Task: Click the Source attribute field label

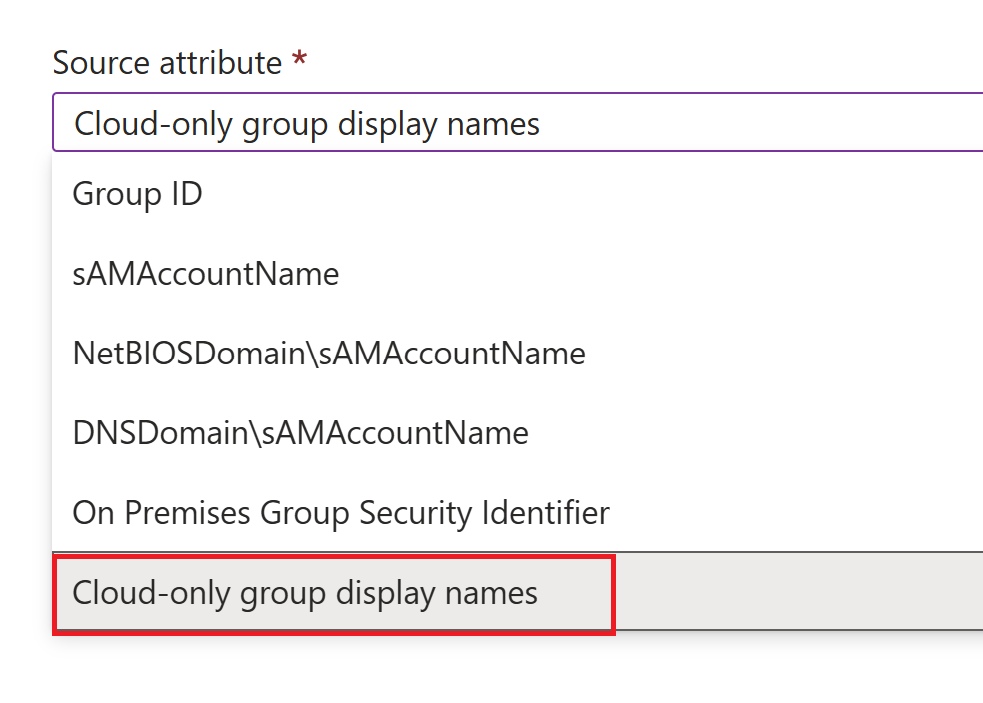Action: 167,63
